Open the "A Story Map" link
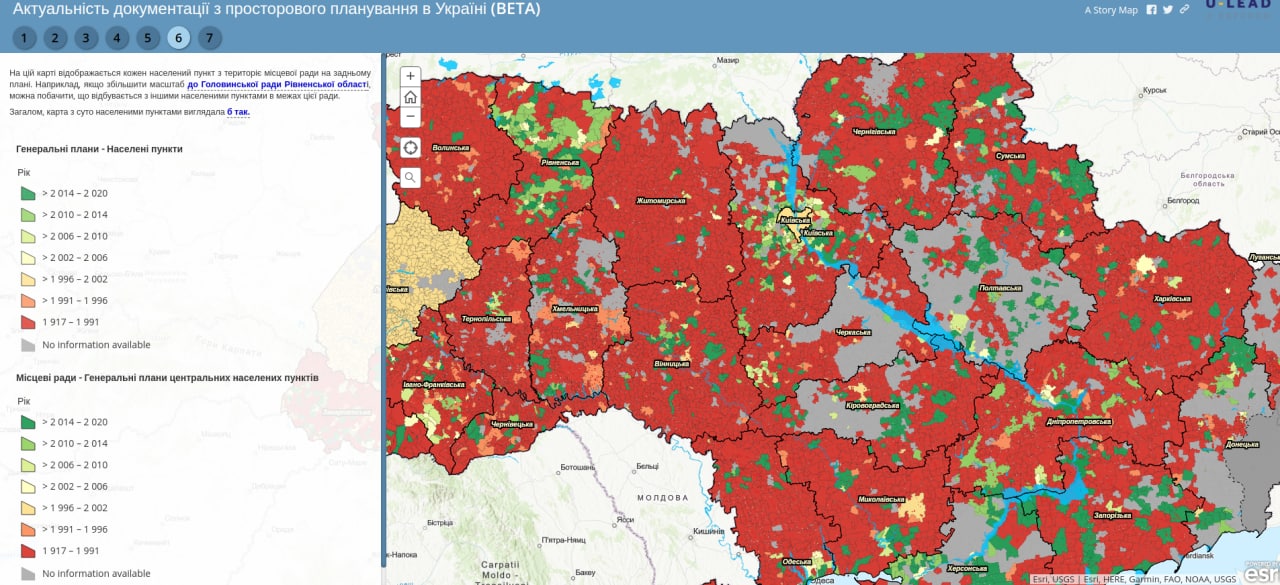The height and width of the screenshot is (585, 1280). pyautogui.click(x=1111, y=10)
